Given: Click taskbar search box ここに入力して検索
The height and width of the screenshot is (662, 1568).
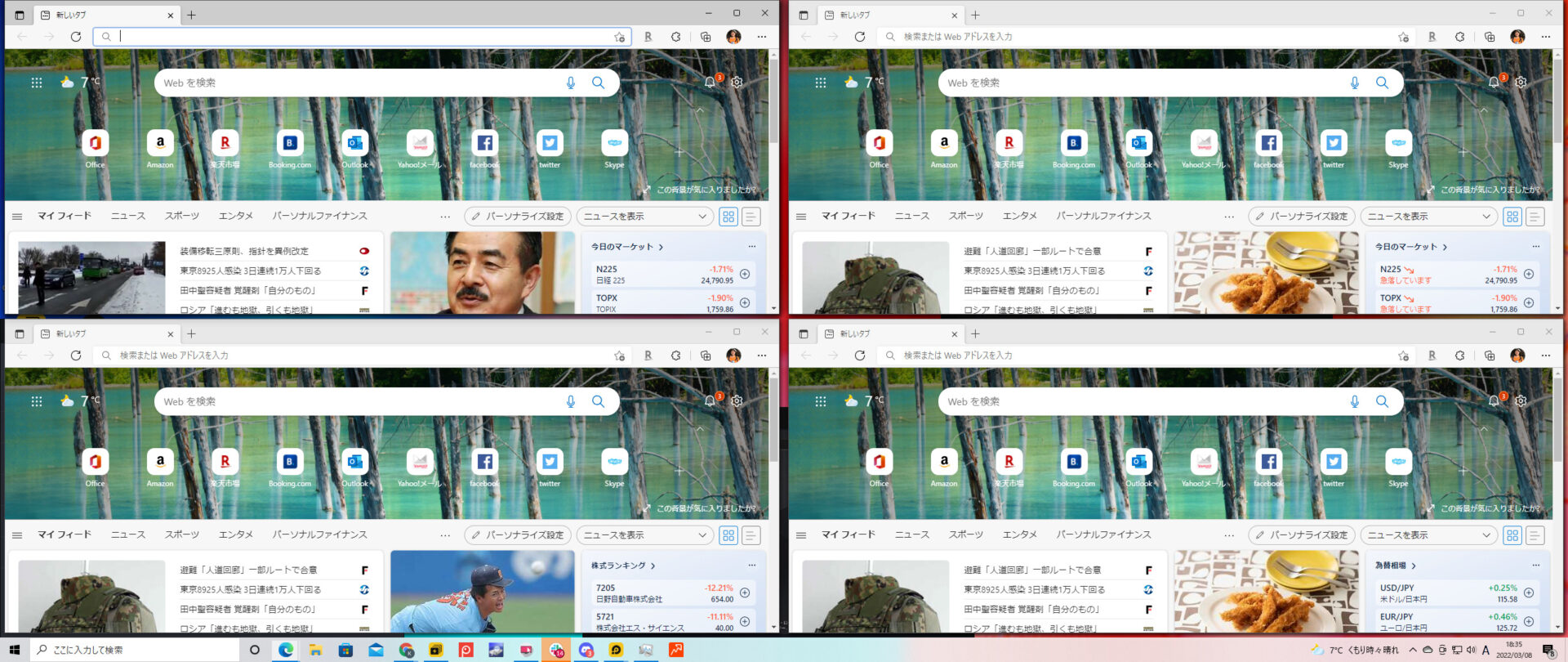Looking at the screenshot, I should point(135,650).
